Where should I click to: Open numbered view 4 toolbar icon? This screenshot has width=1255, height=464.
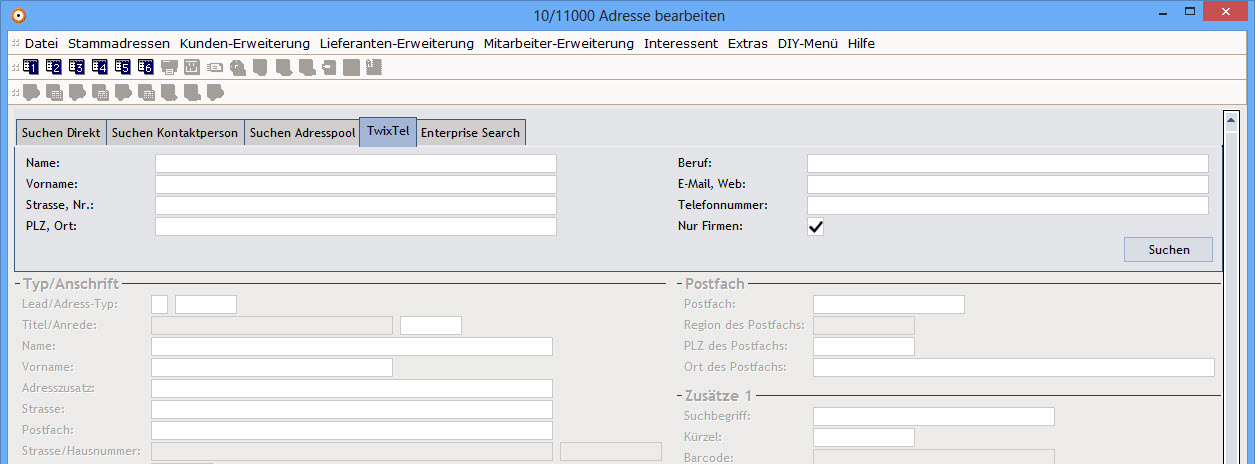pyautogui.click(x=100, y=68)
